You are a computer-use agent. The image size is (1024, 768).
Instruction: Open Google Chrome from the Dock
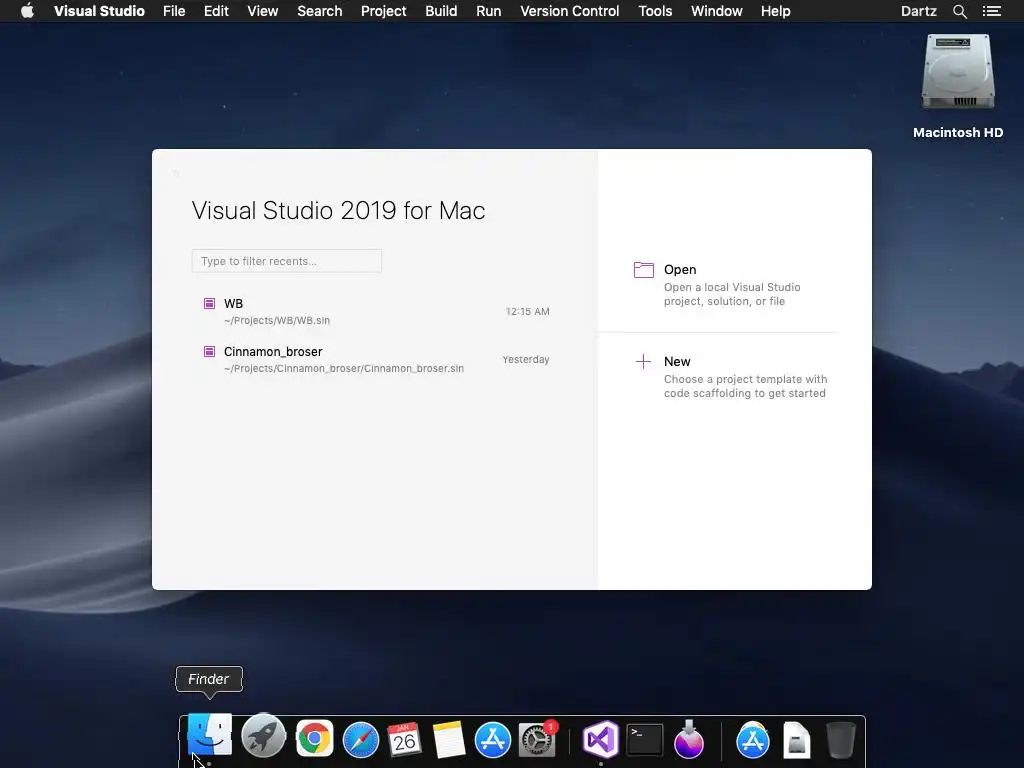click(314, 739)
